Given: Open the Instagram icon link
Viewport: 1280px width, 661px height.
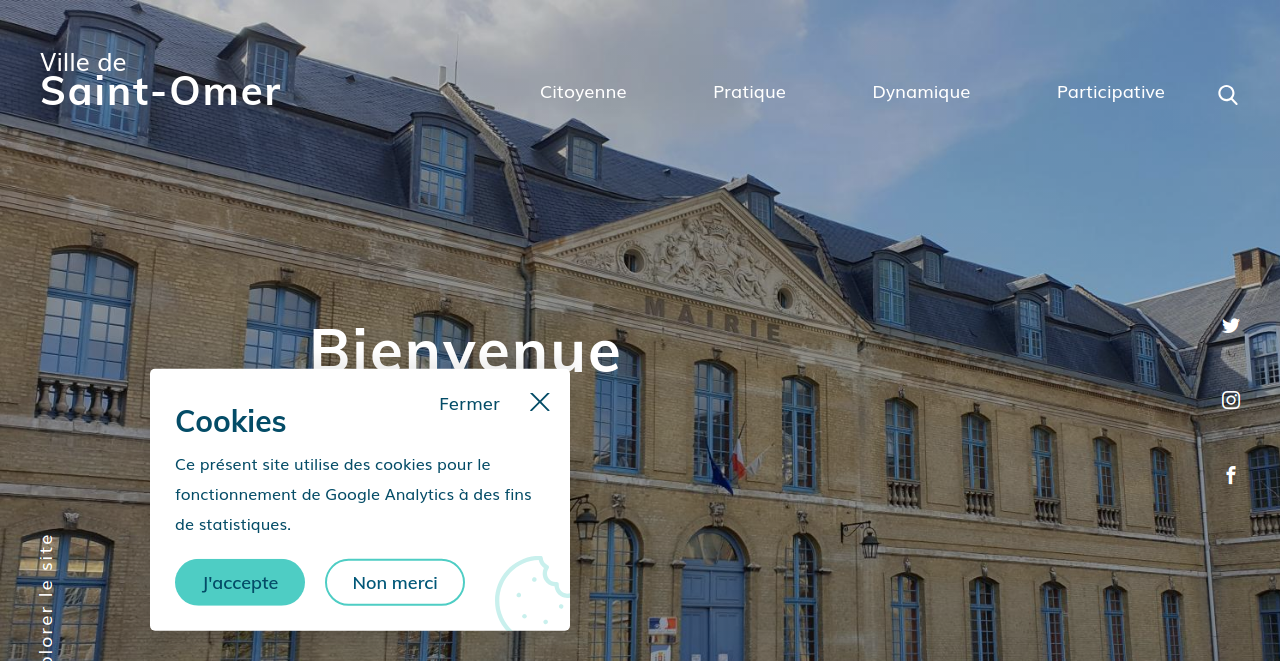Looking at the screenshot, I should [1231, 400].
